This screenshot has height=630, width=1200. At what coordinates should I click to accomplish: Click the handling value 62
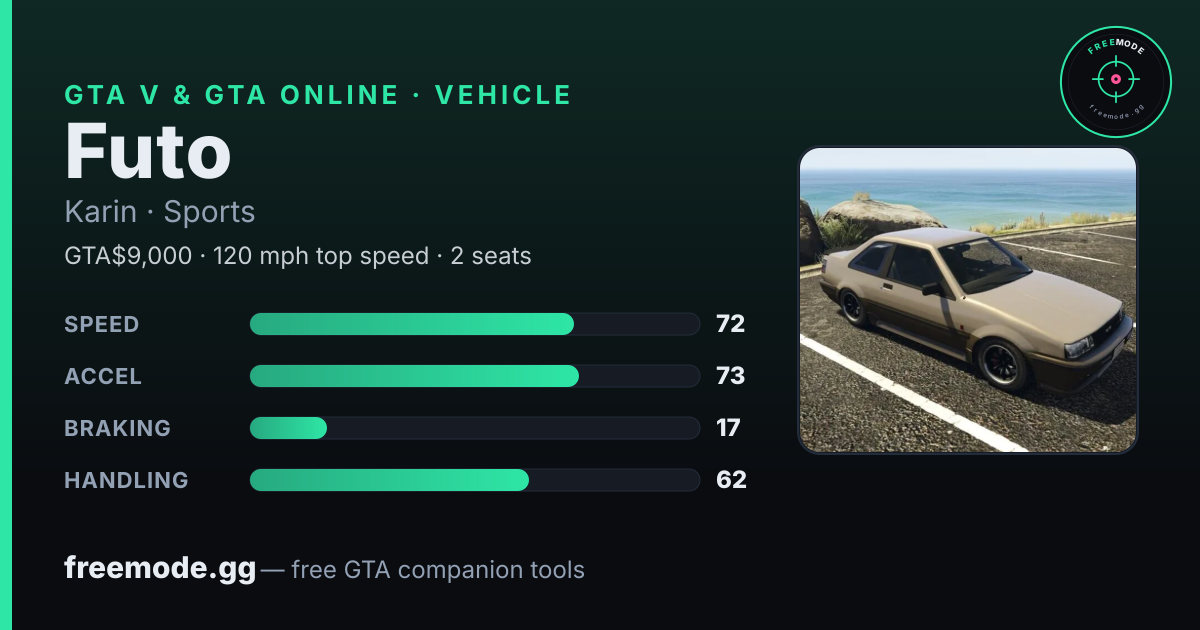coord(731,480)
